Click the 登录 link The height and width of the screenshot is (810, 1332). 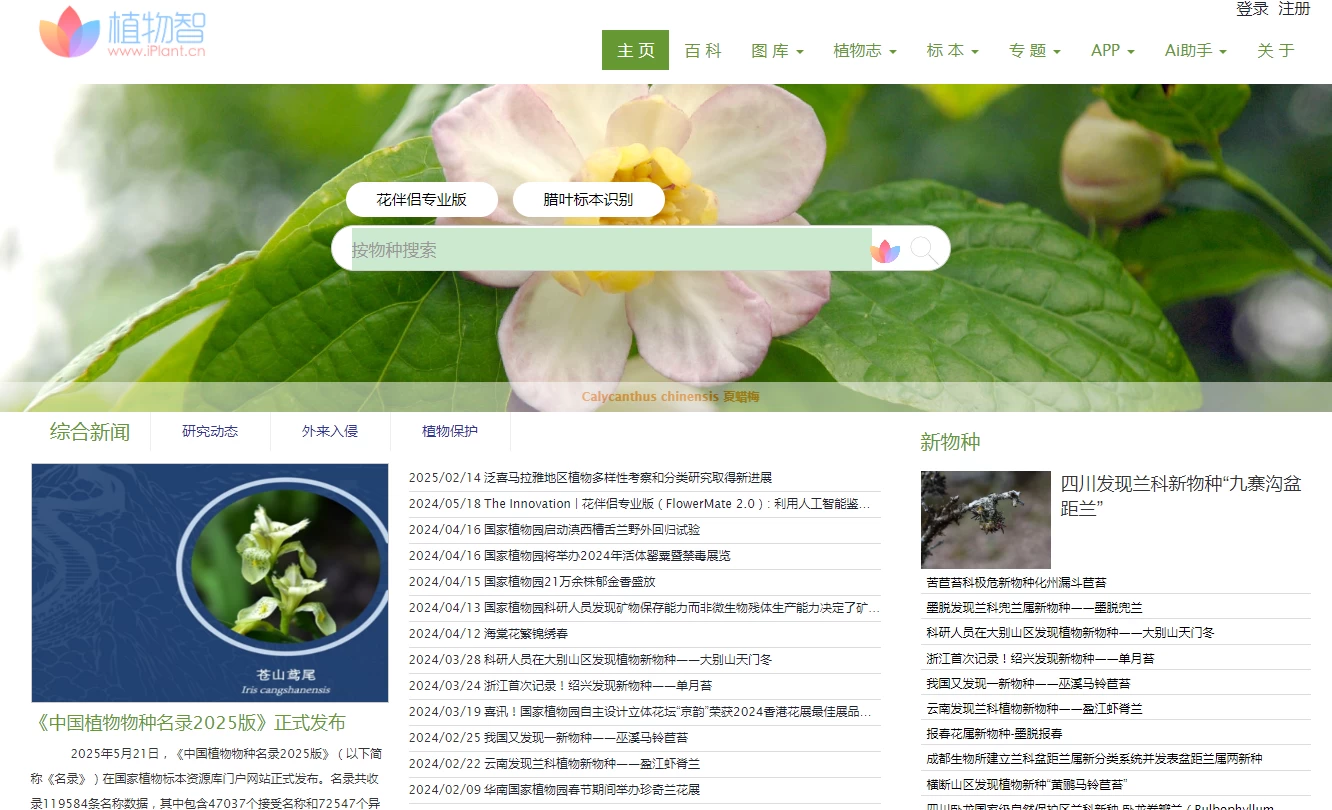[1251, 9]
